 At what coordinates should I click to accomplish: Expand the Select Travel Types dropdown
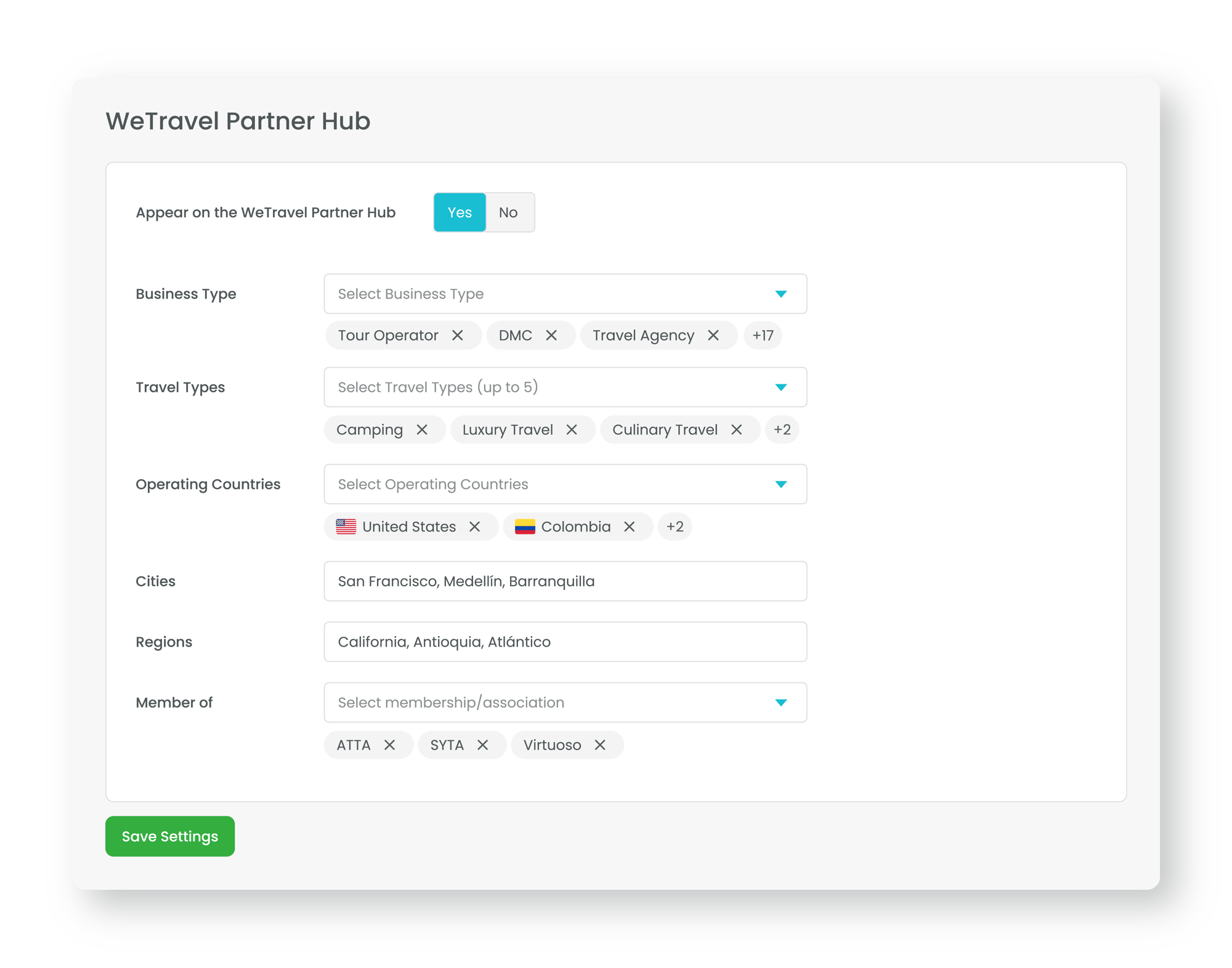click(565, 387)
